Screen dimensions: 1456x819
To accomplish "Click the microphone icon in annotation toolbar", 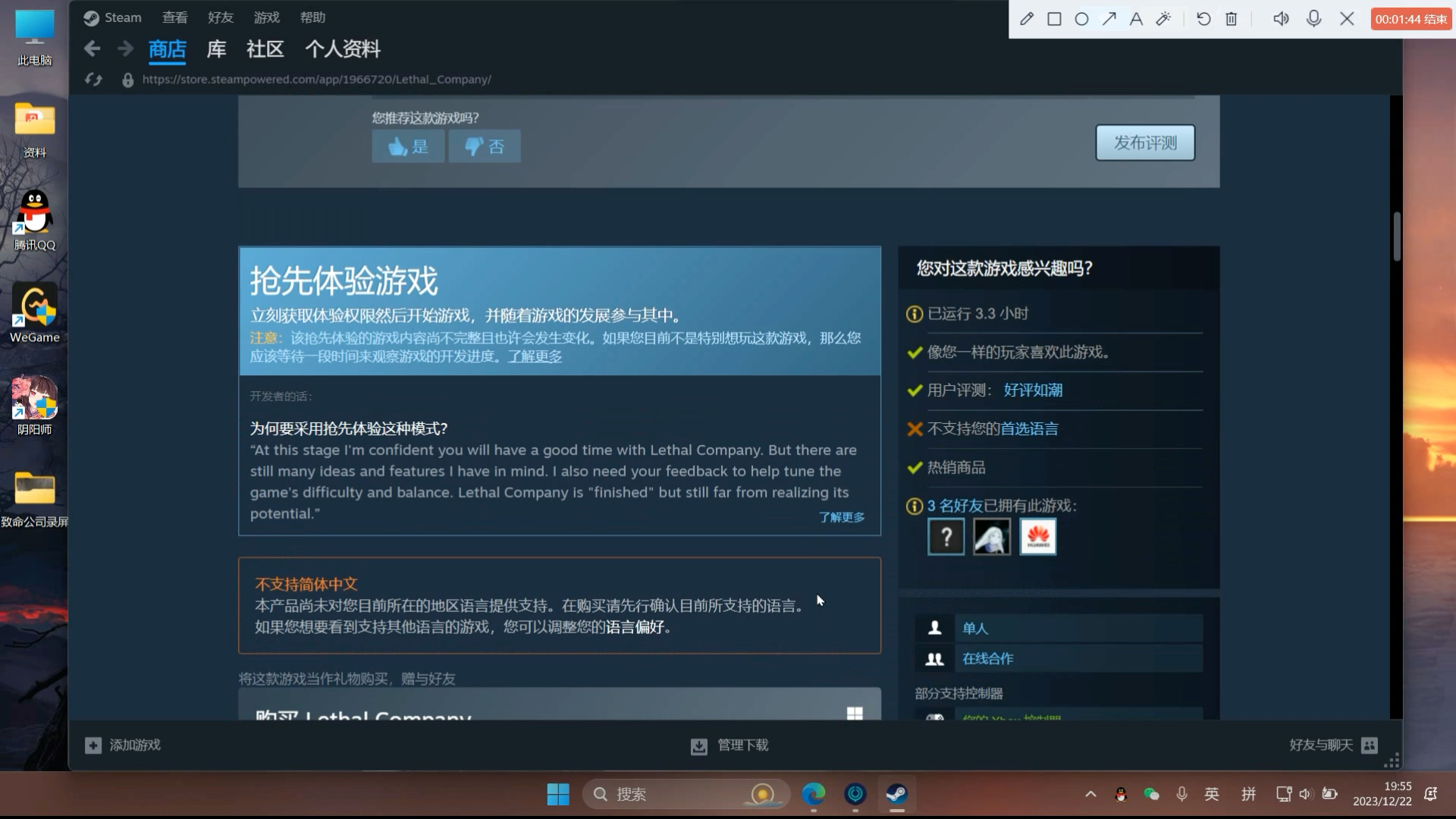I will coord(1313,18).
